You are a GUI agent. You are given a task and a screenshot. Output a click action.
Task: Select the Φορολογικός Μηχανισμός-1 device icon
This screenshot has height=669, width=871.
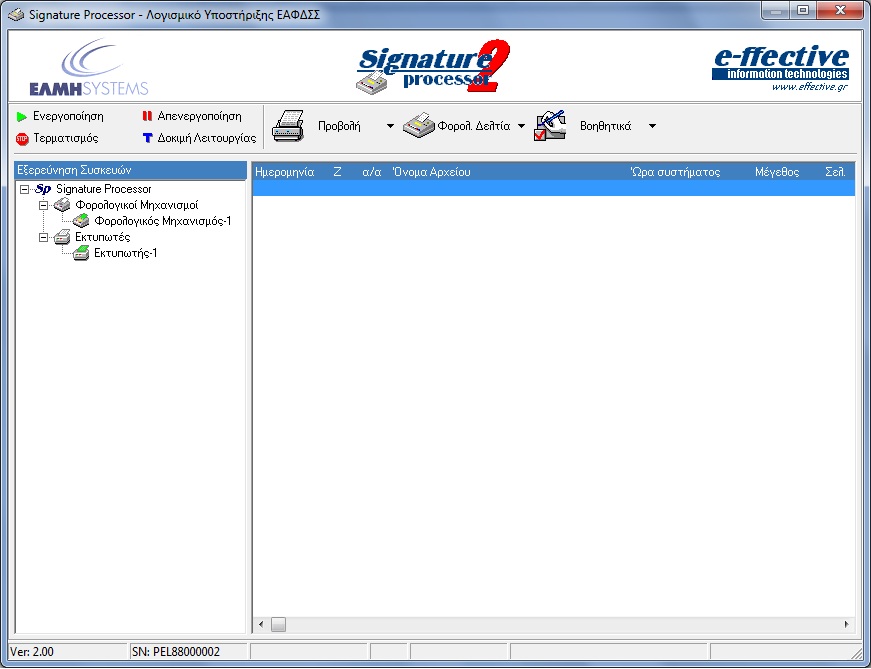coord(81,221)
